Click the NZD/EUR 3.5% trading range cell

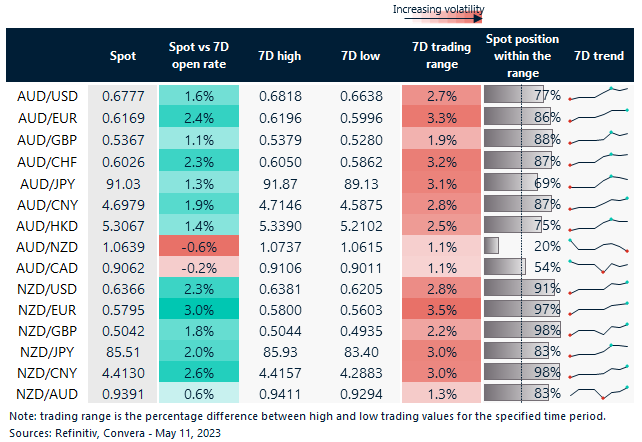tap(435, 309)
